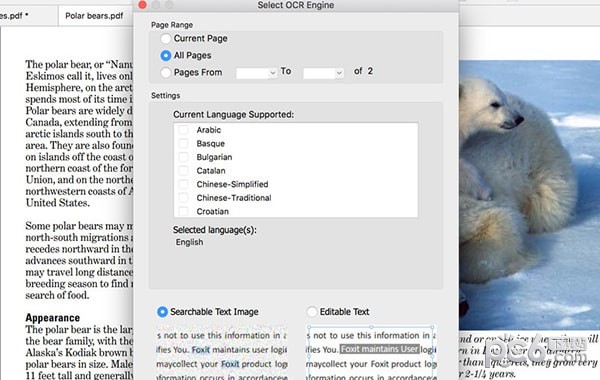The width and height of the screenshot is (600, 380).
Task: Click the Editable Text preview thumbnail
Action: coord(371,352)
